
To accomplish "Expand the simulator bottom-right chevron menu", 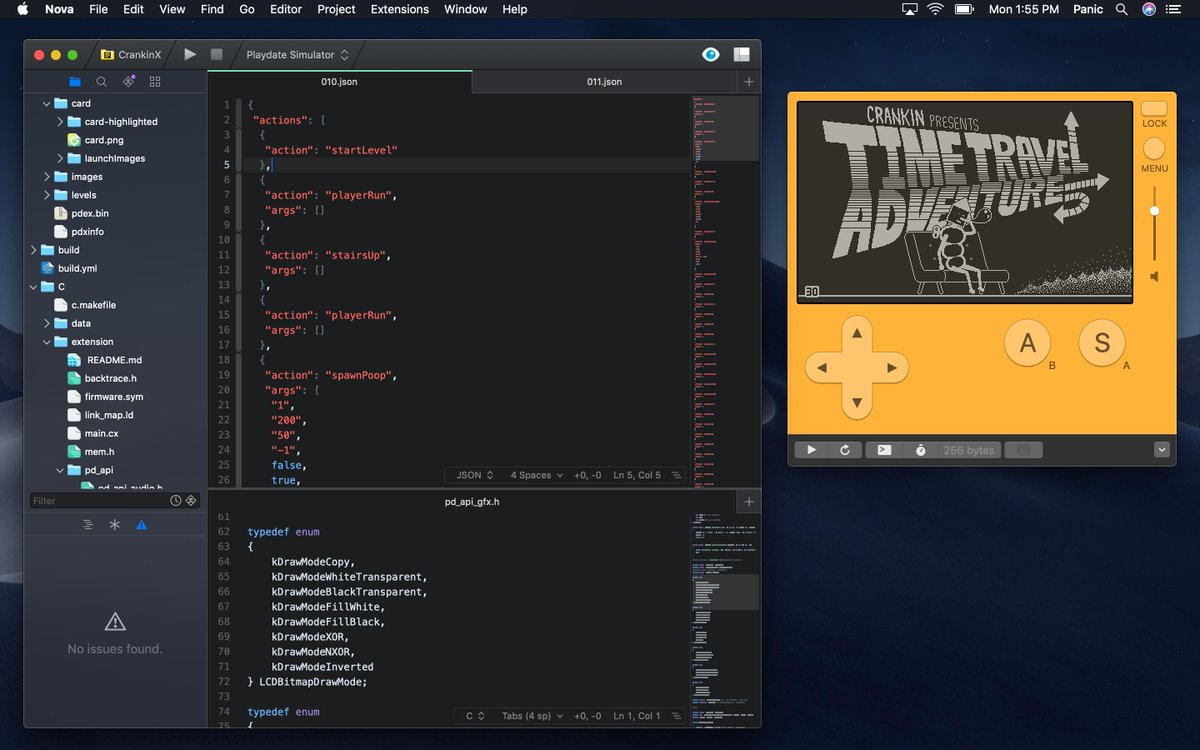I will [1162, 450].
